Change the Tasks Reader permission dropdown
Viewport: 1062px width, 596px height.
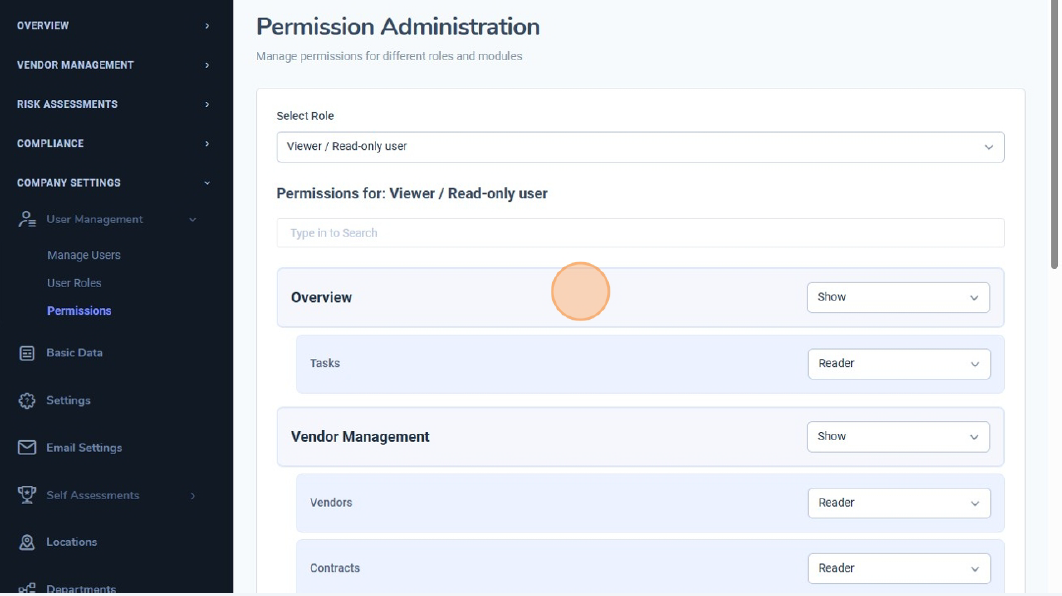click(898, 364)
